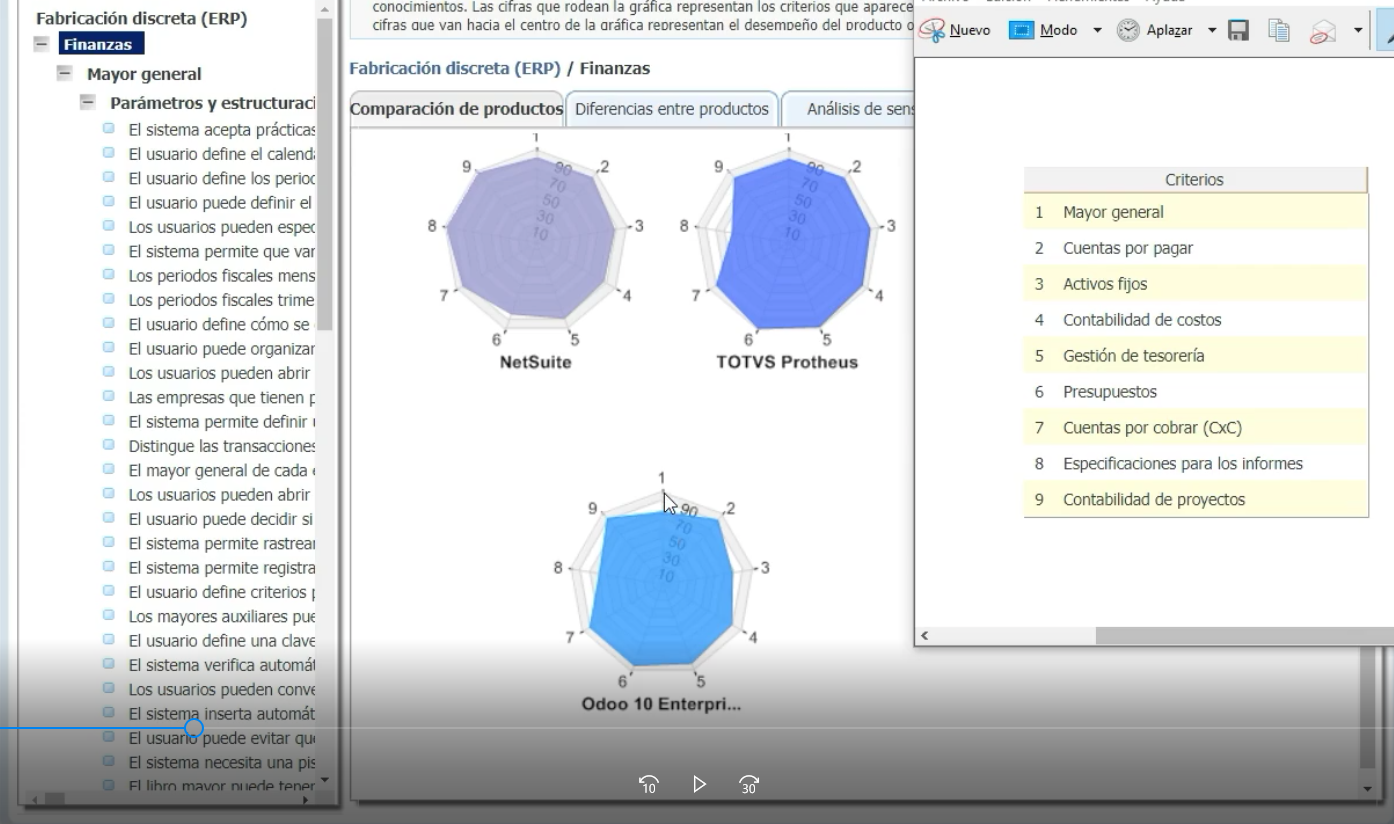Click the Aplazar clock icon
This screenshot has width=1394, height=824.
pyautogui.click(x=1128, y=31)
